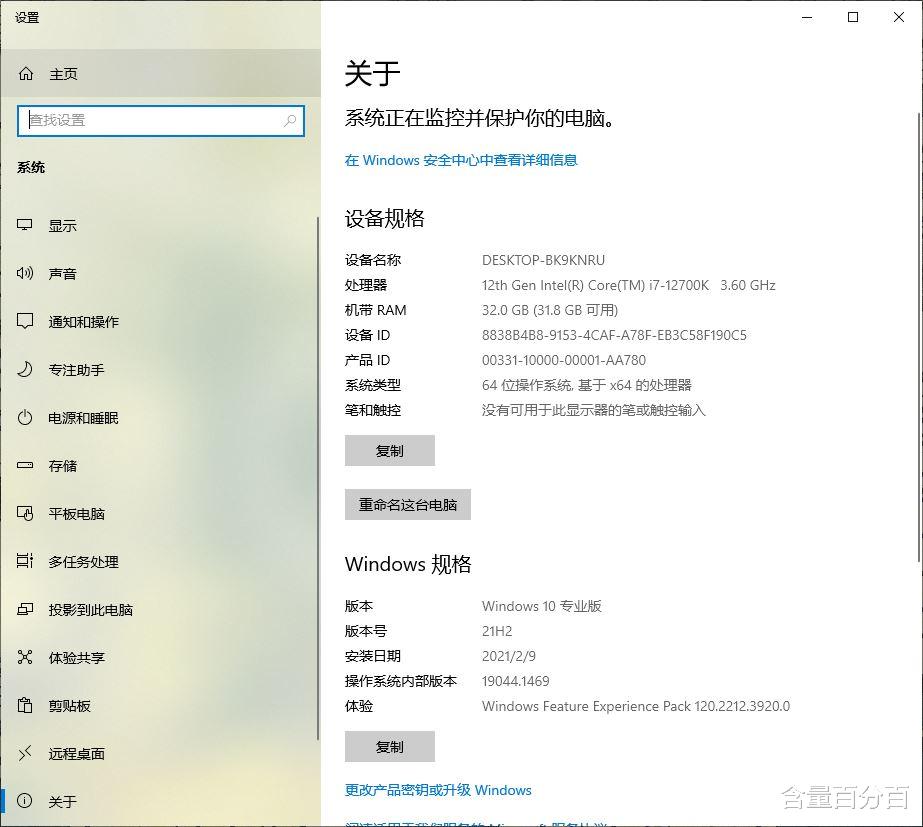Viewport: 923px width, 827px height.
Task: Open 平板电脑 tablet settings
Action: pyautogui.click(x=24, y=514)
